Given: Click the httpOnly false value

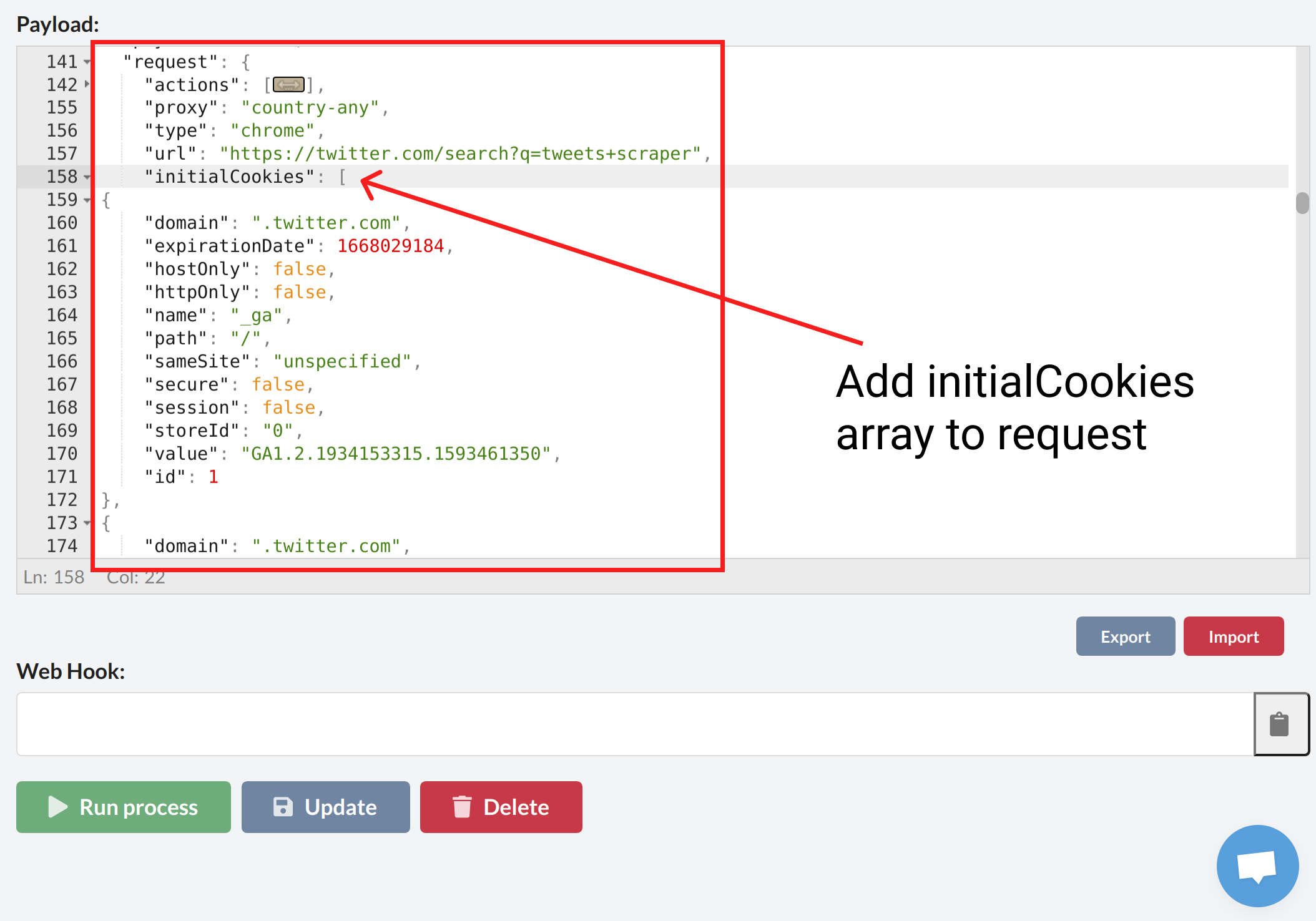Looking at the screenshot, I should tap(300, 293).
